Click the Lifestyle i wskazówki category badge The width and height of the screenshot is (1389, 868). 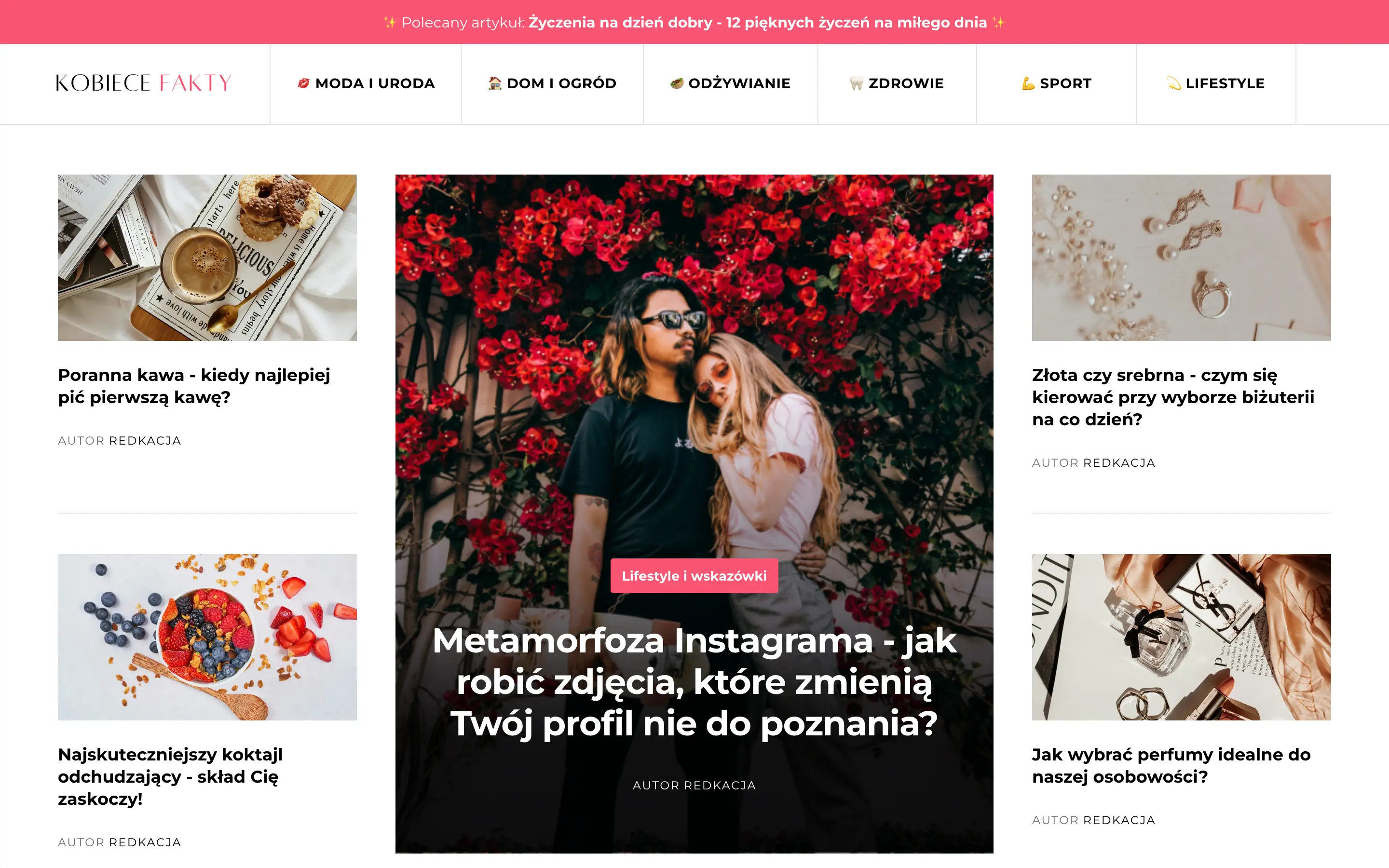[x=694, y=576]
